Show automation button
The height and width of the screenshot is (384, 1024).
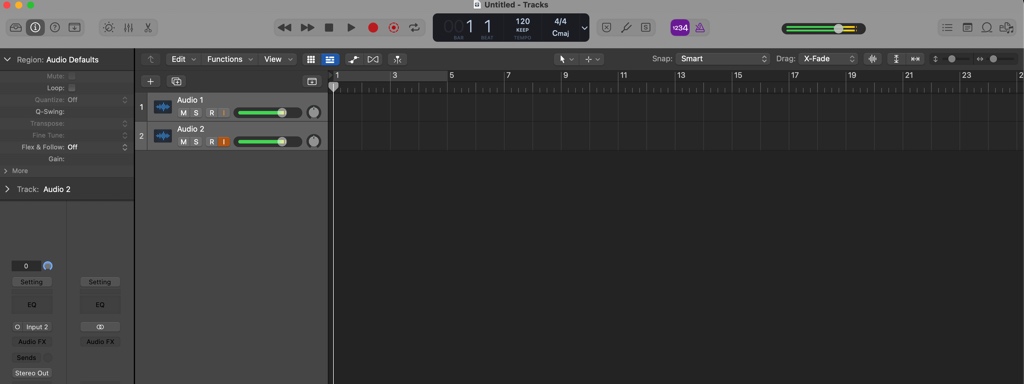coord(353,59)
